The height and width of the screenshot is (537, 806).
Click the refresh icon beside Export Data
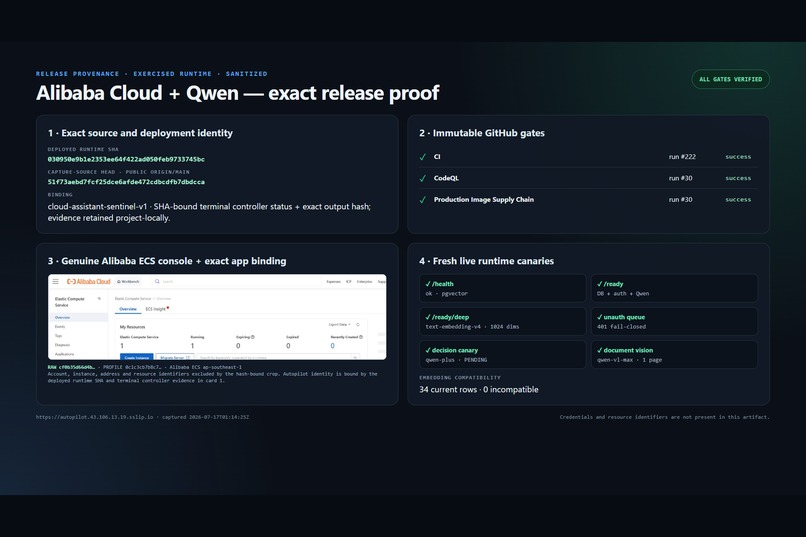coord(358,325)
